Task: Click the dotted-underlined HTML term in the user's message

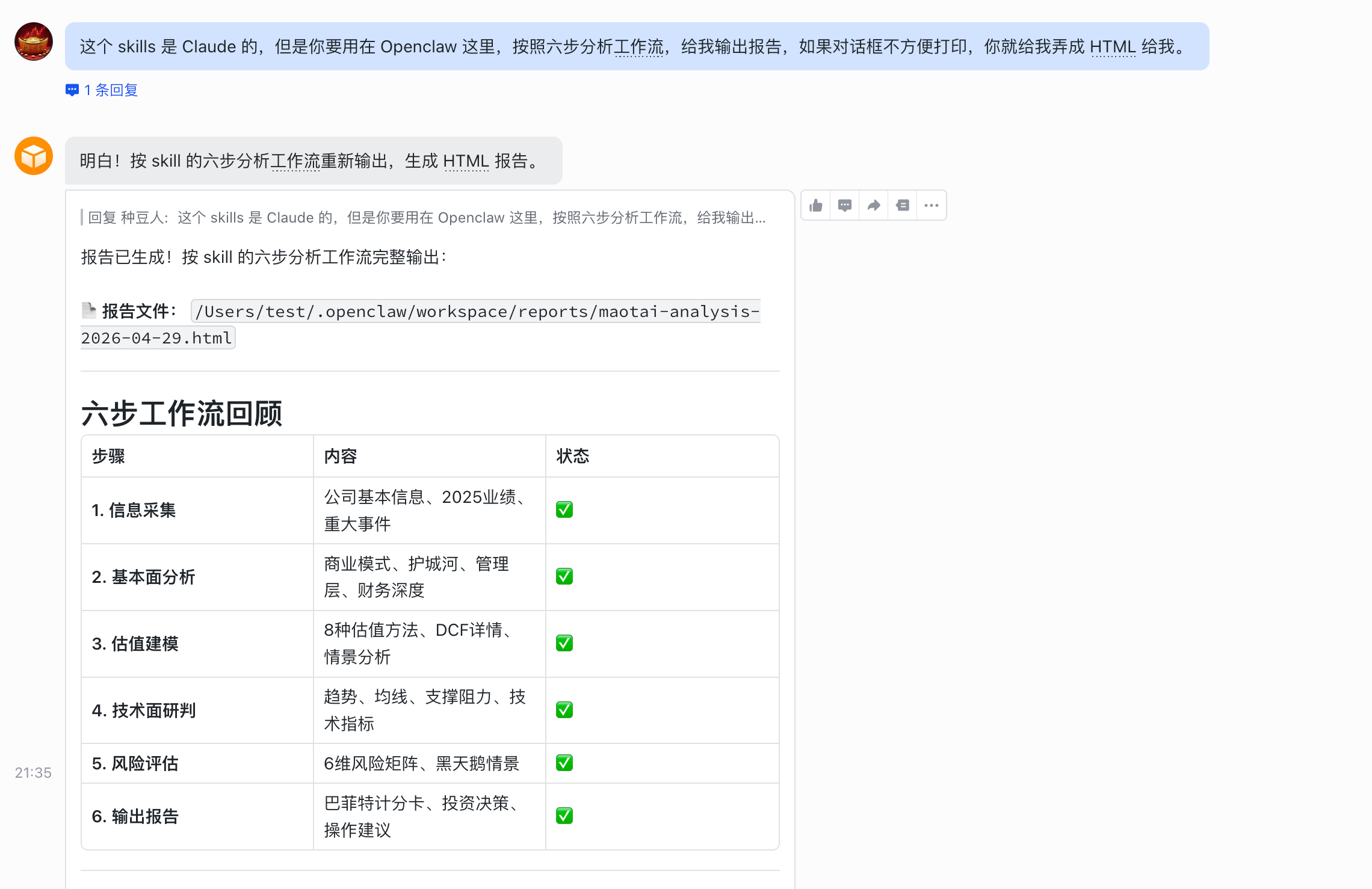Action: pyautogui.click(x=1113, y=47)
